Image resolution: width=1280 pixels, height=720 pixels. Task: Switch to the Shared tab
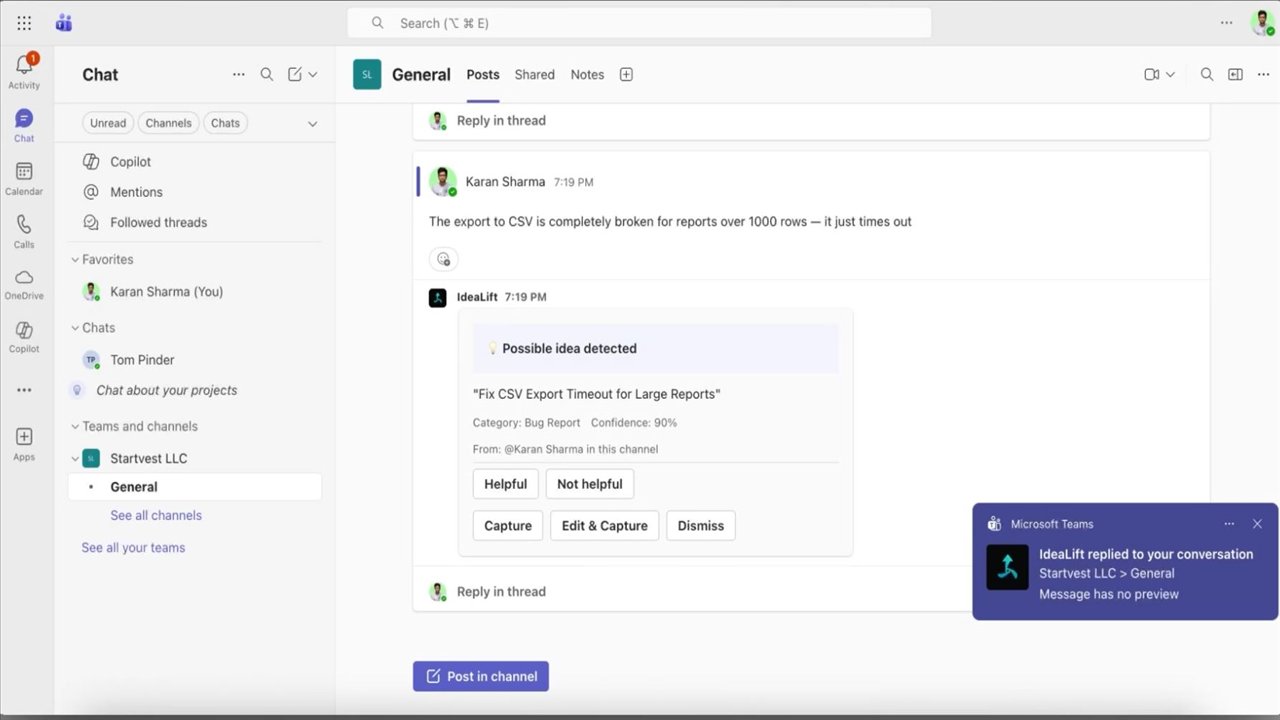pyautogui.click(x=535, y=74)
